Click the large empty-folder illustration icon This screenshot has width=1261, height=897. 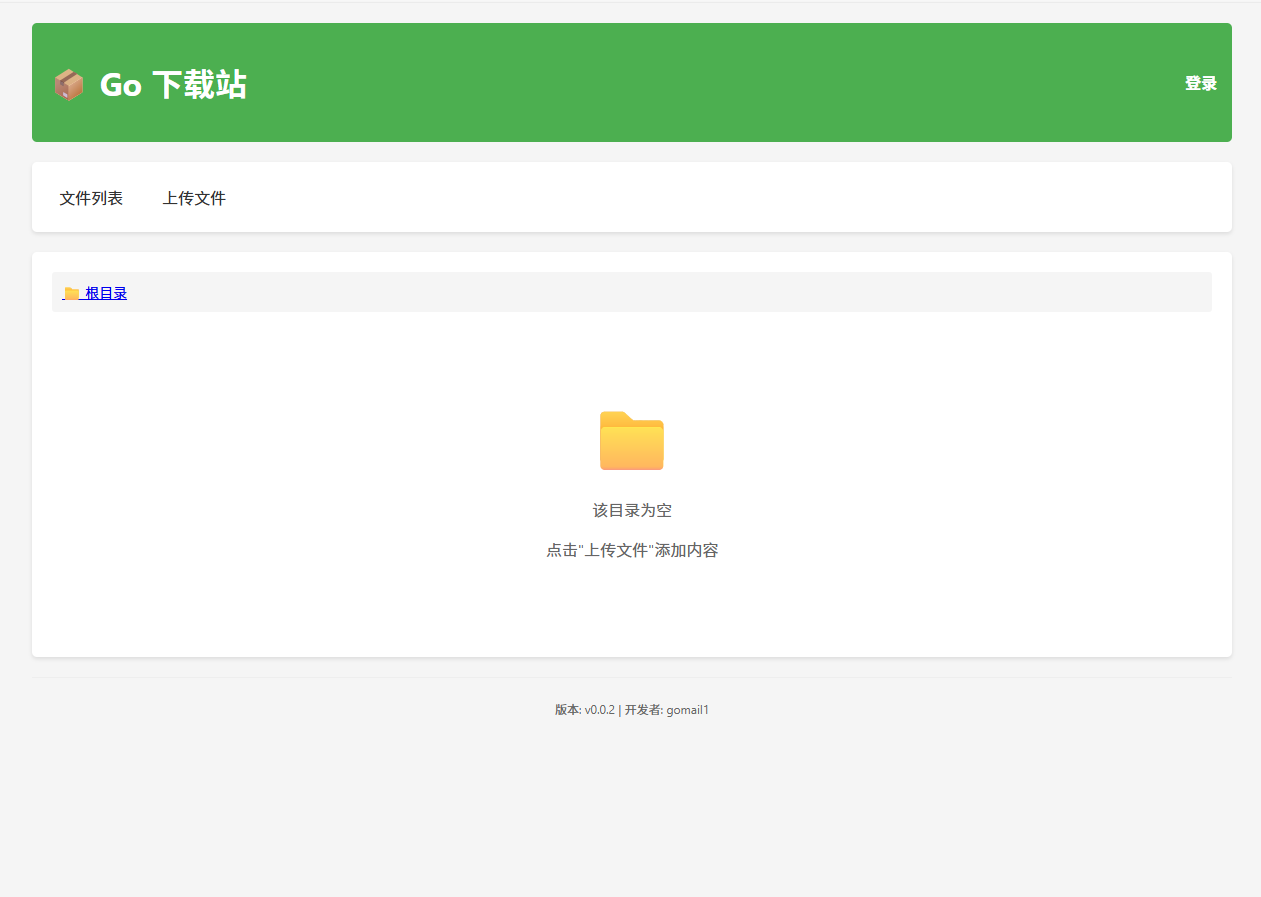(x=632, y=440)
